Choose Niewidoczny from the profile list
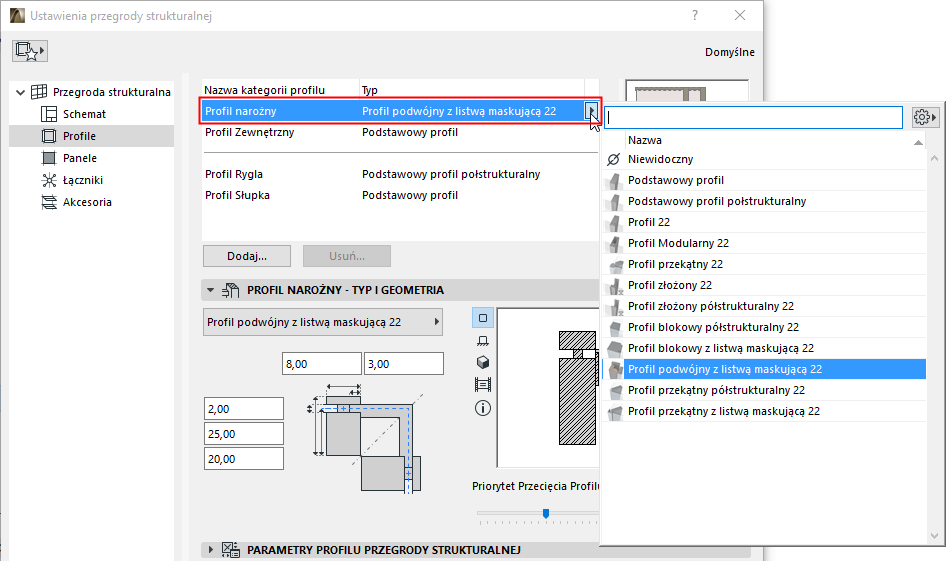Image resolution: width=946 pixels, height=561 pixels. (764, 159)
